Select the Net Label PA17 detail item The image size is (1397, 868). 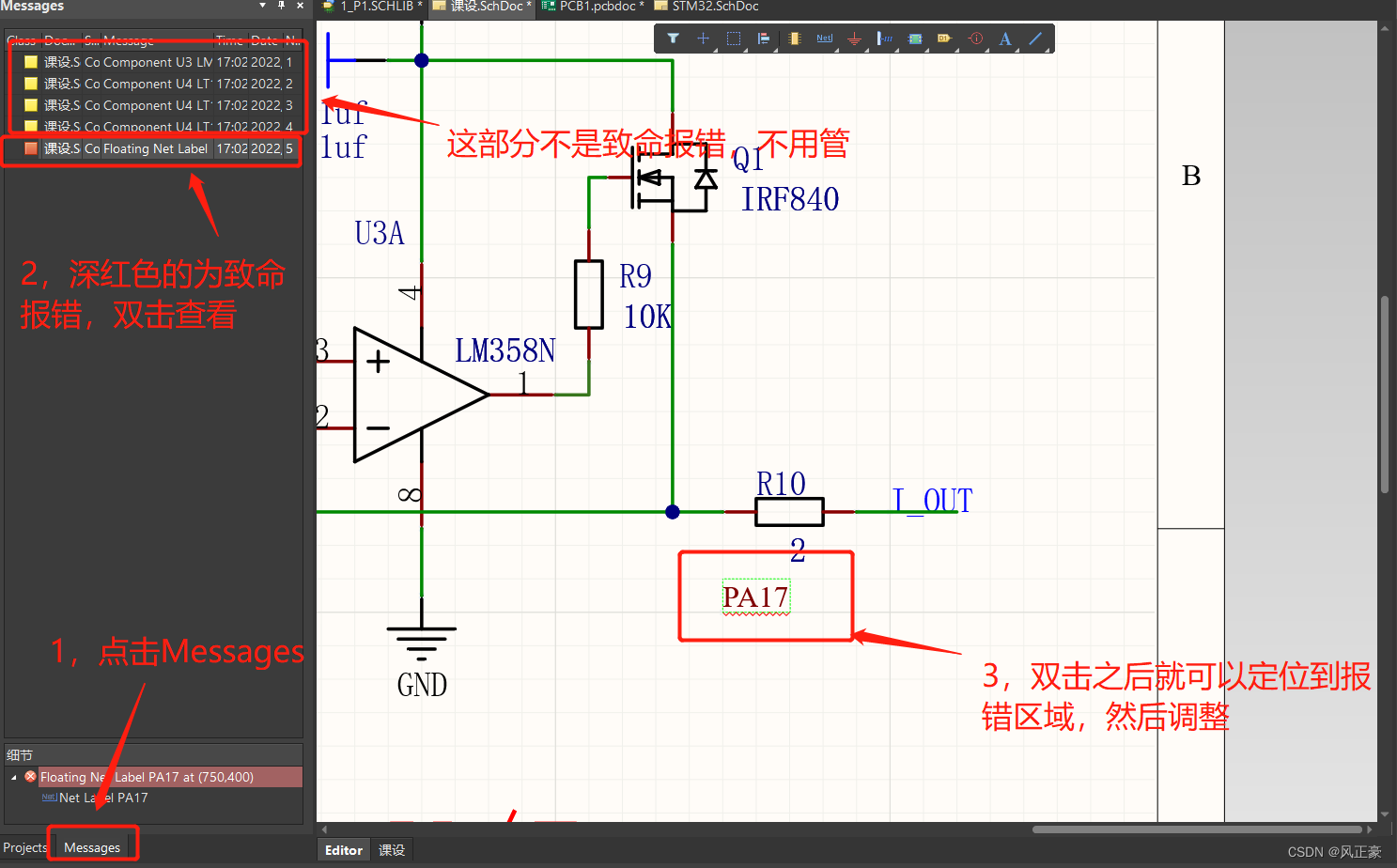click(x=103, y=798)
